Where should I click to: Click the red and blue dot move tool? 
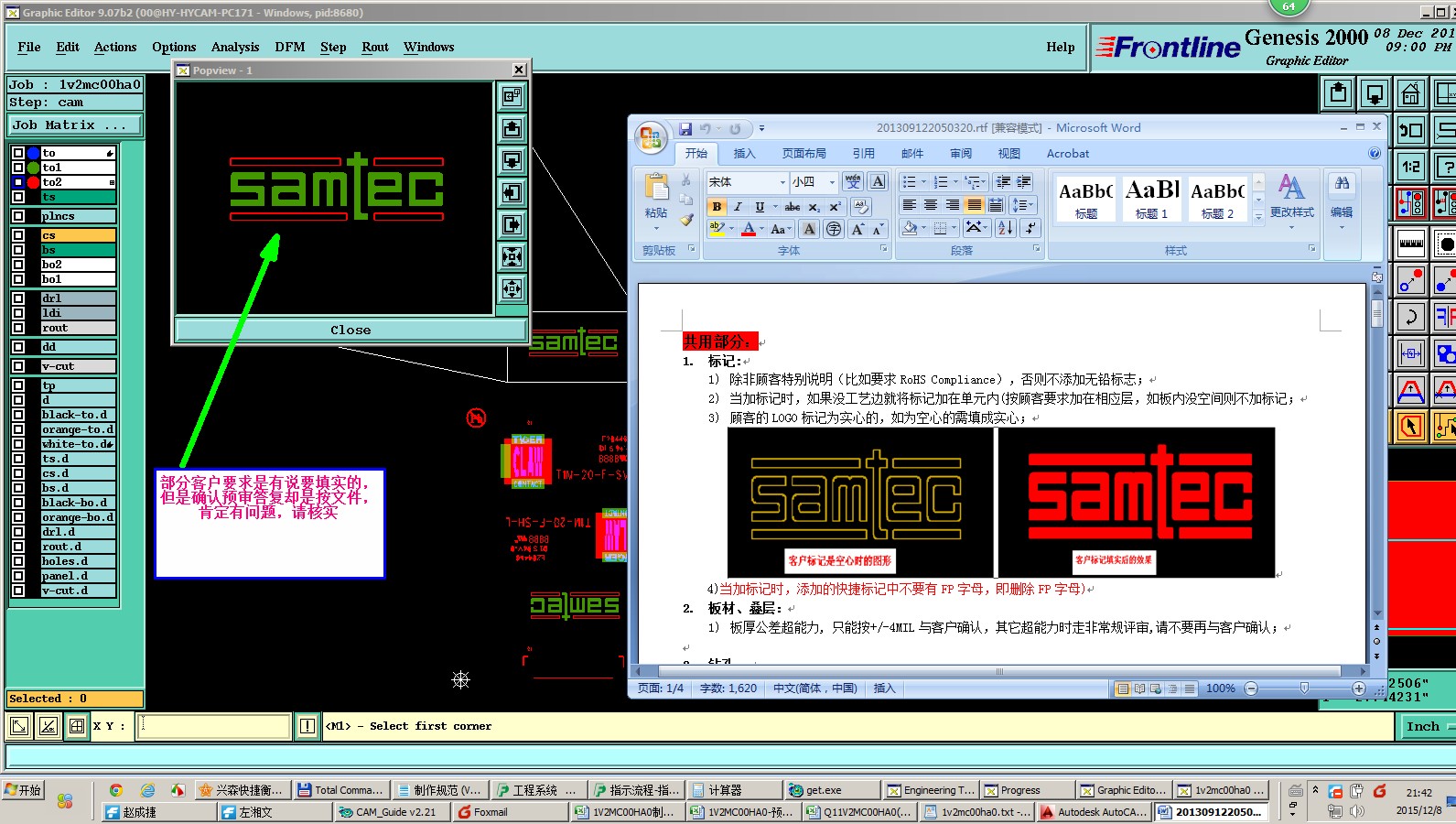point(1410,280)
